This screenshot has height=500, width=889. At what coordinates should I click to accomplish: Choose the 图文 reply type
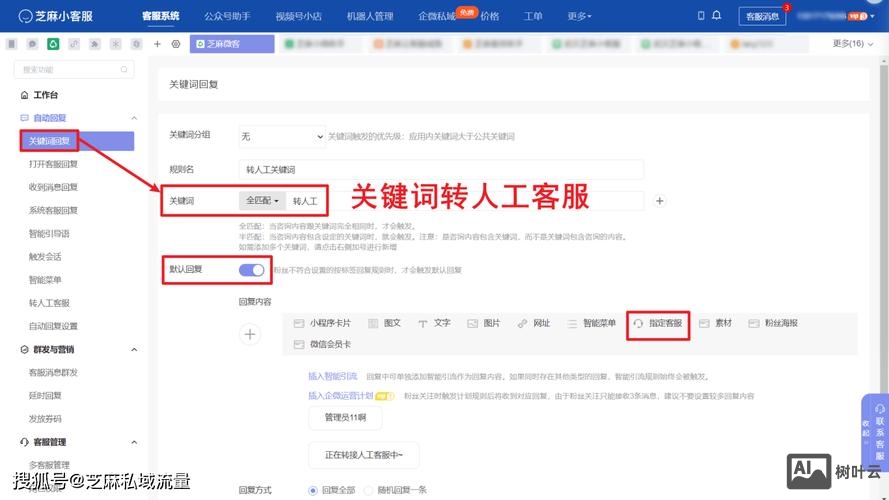pos(385,323)
